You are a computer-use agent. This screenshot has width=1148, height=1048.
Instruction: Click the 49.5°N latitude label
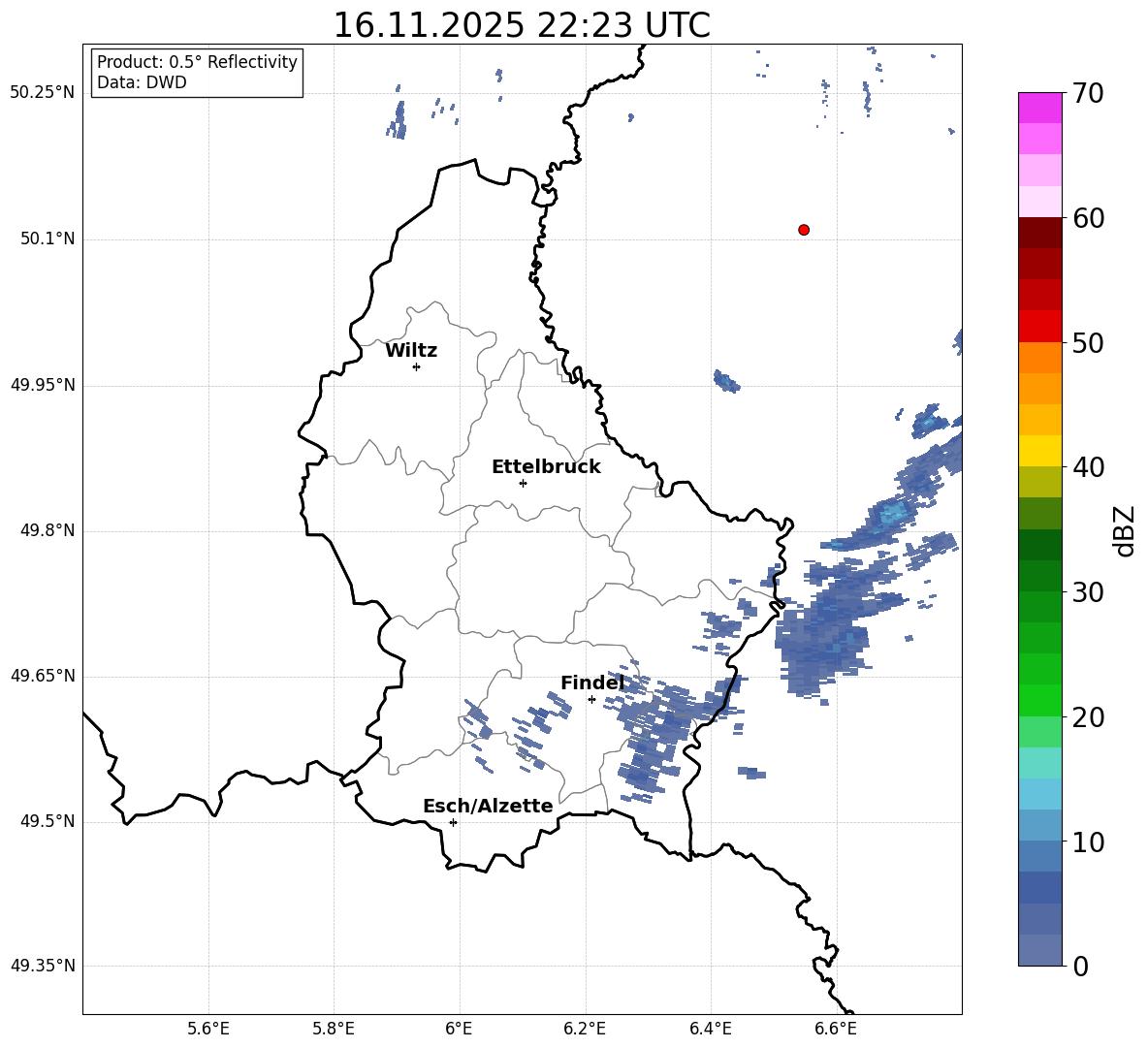(x=48, y=821)
